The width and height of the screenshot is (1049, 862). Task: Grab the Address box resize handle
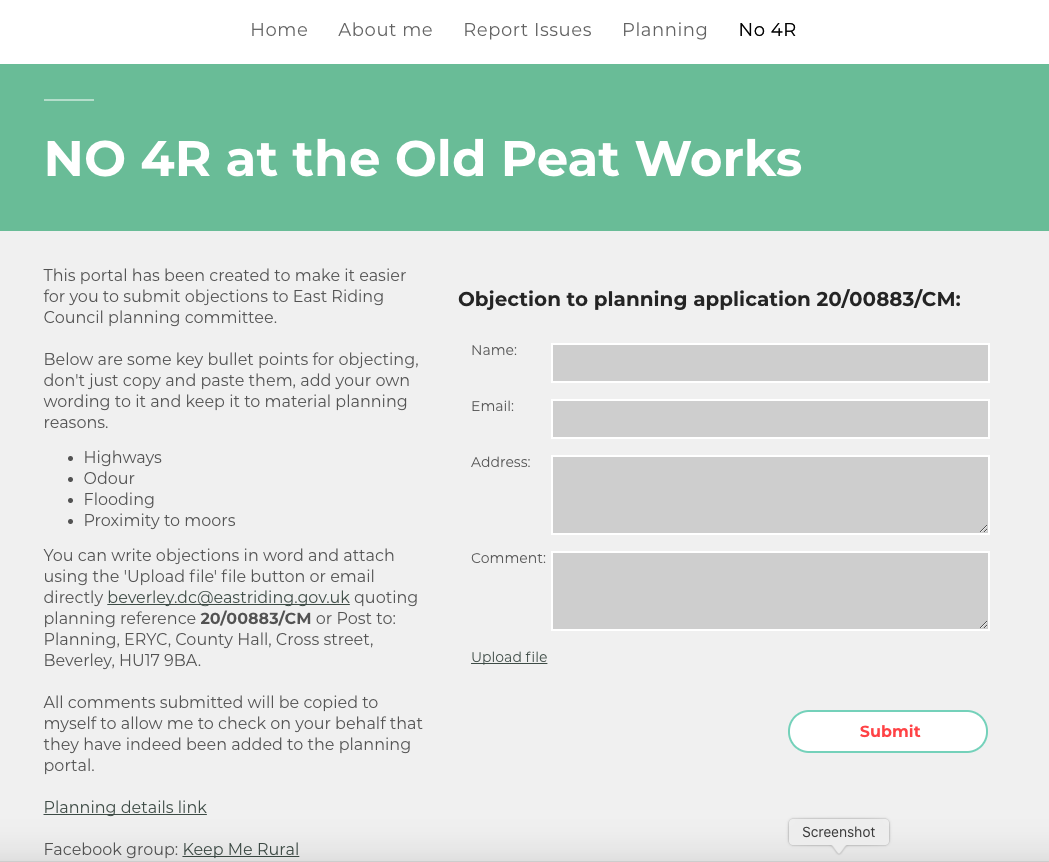click(x=983, y=528)
